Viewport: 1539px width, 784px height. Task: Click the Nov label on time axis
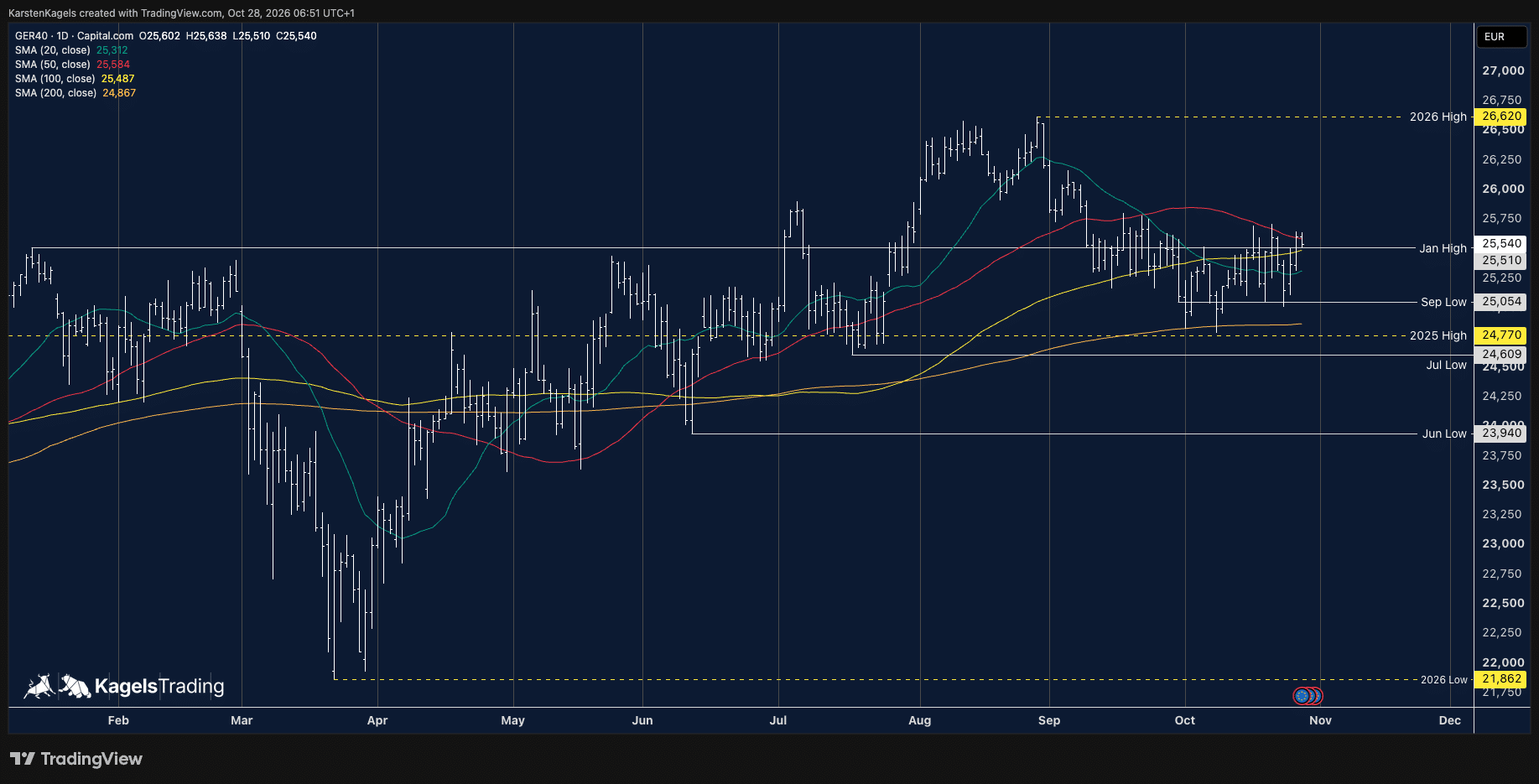pyautogui.click(x=1320, y=720)
